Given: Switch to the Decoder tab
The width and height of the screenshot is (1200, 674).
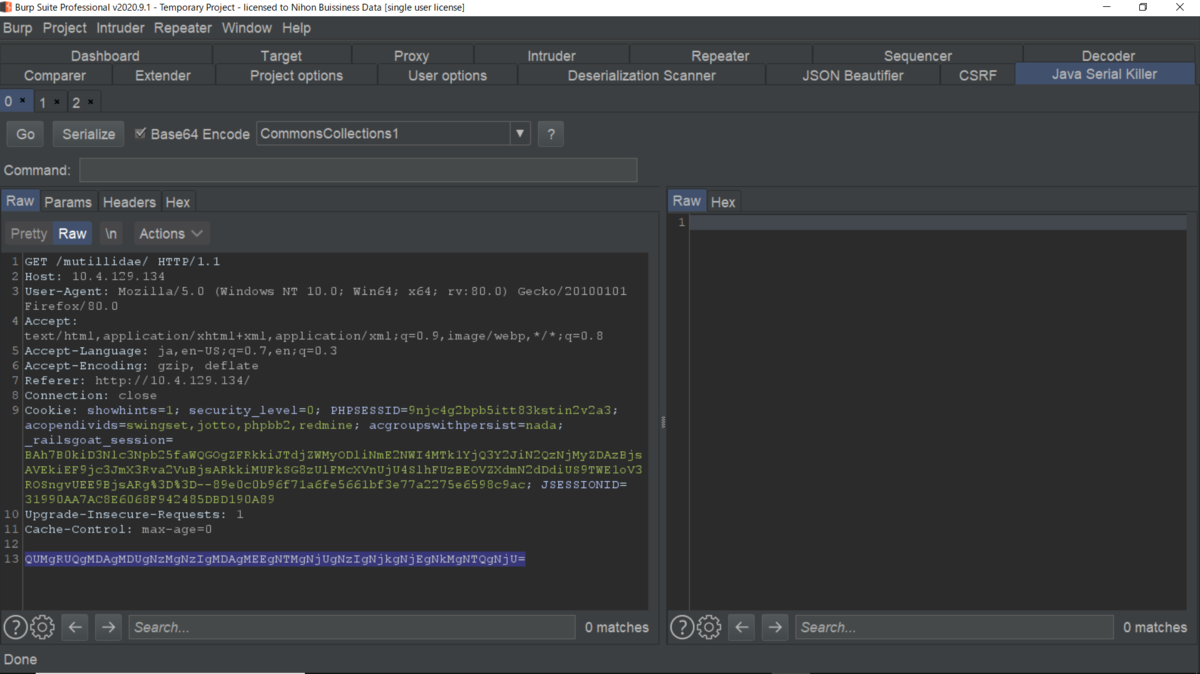Looking at the screenshot, I should 1108,56.
